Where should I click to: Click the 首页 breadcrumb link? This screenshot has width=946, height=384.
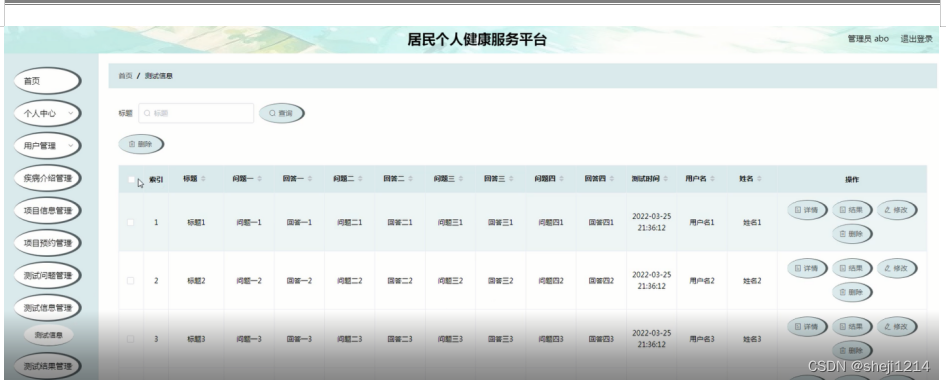tap(125, 76)
